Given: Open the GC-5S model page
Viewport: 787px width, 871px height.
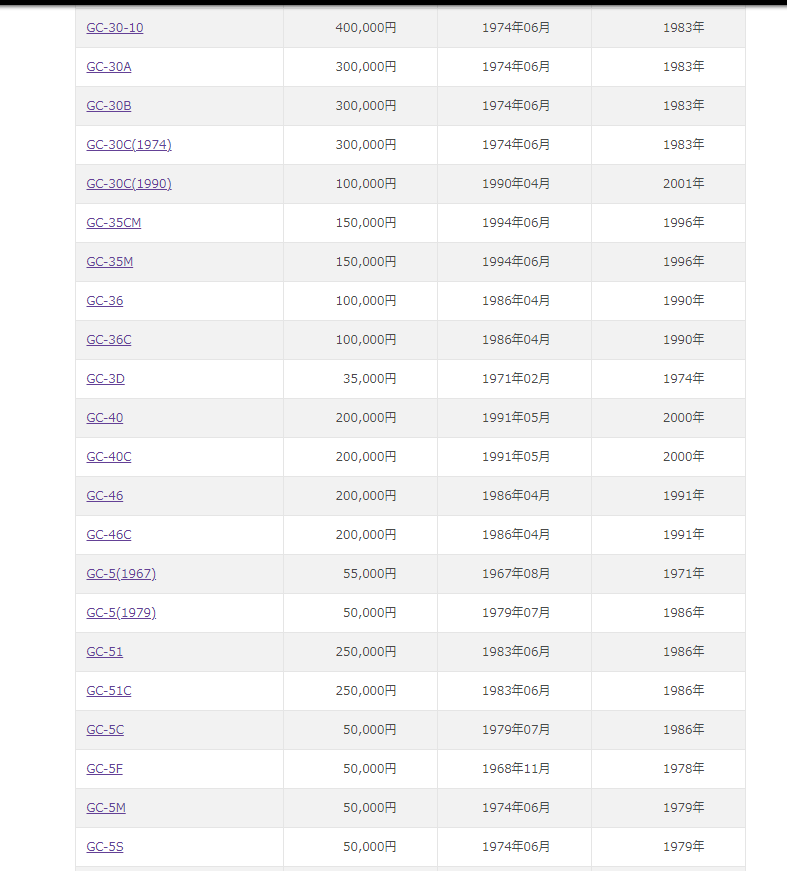Looking at the screenshot, I should pyautogui.click(x=105, y=847).
